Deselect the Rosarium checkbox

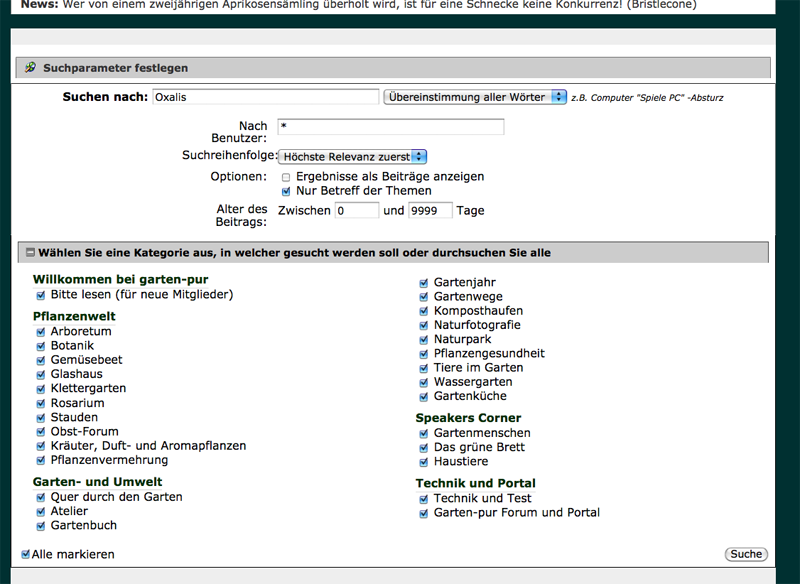[41, 404]
